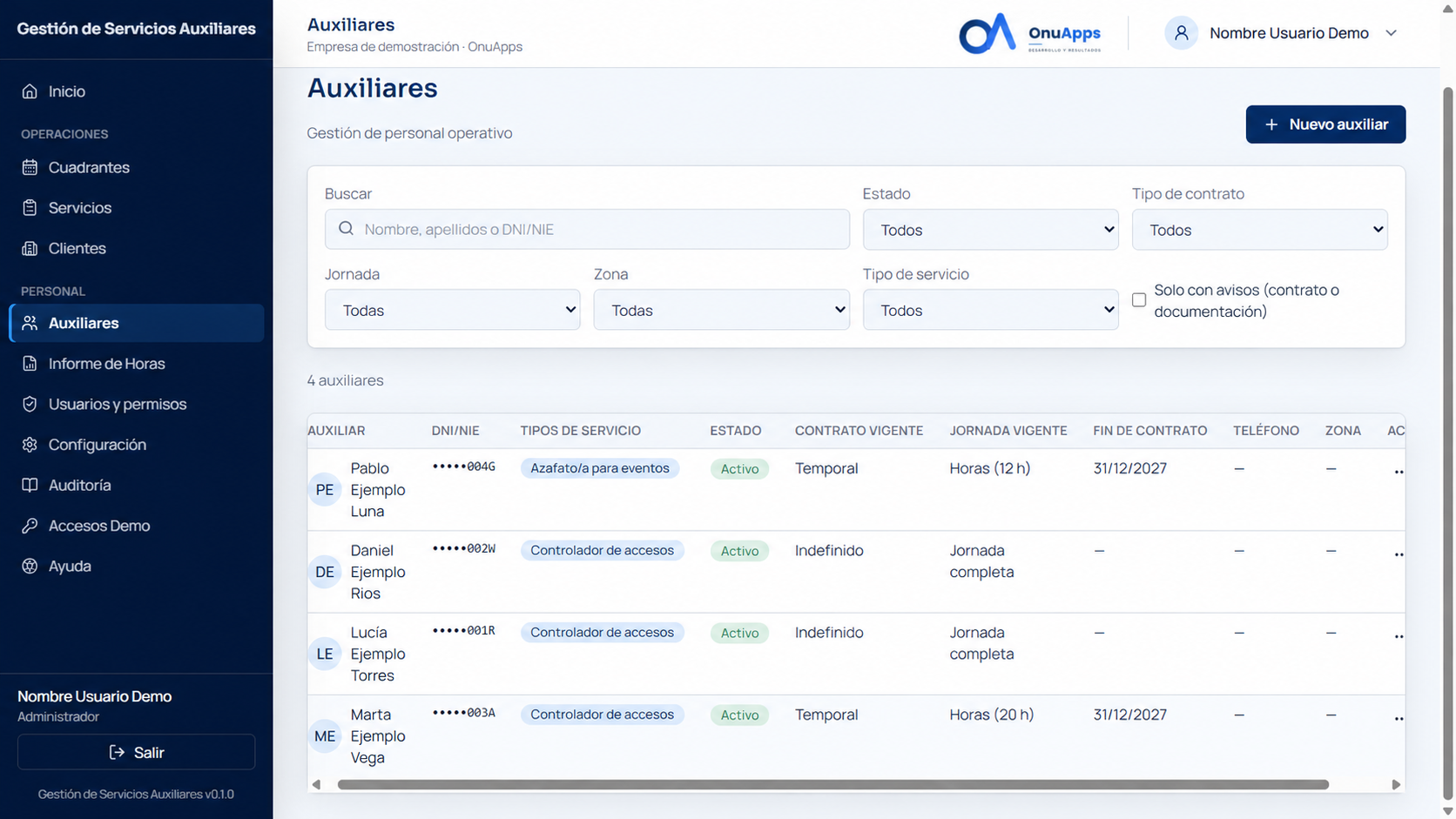1456x819 pixels.
Task: Click the ME avatar for Marta Ejemplo Vega
Action: tap(325, 736)
